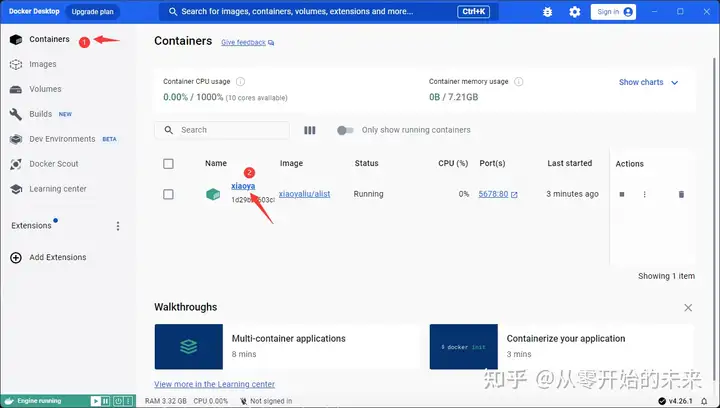This screenshot has width=720, height=408.
Task: Pause the Docker engine
Action: click(106, 401)
